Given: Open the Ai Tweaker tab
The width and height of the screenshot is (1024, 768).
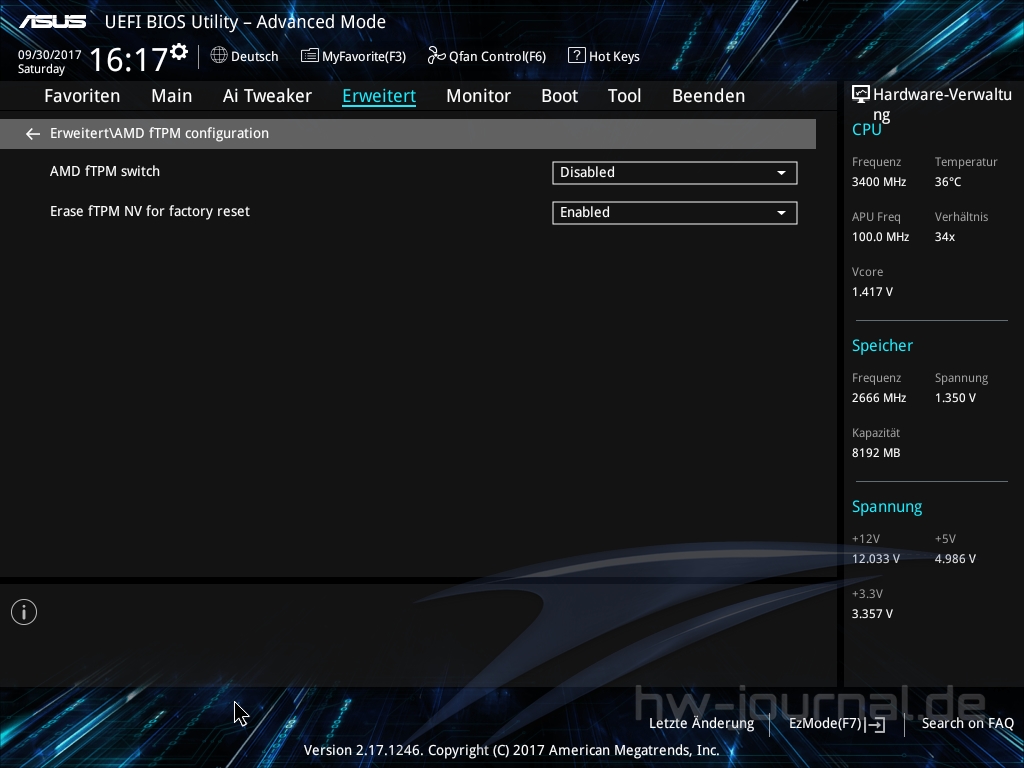Looking at the screenshot, I should (267, 96).
